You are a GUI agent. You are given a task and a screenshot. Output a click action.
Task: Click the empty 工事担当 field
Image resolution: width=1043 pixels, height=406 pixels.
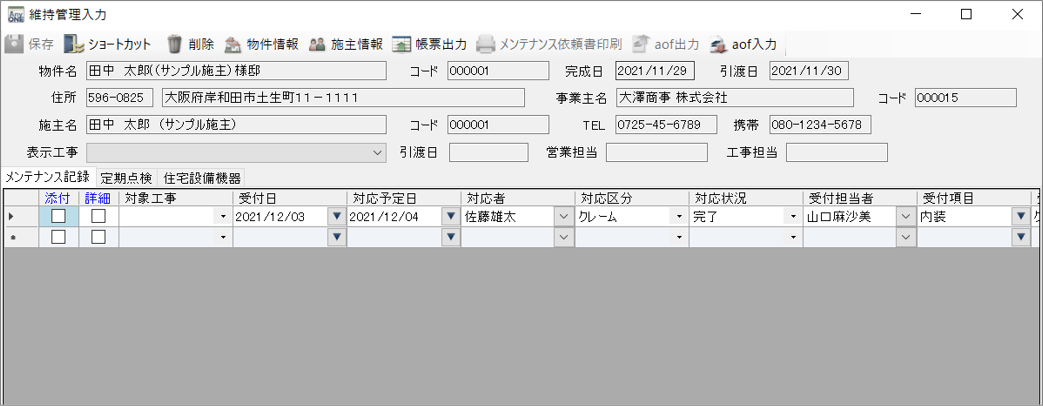[x=837, y=152]
